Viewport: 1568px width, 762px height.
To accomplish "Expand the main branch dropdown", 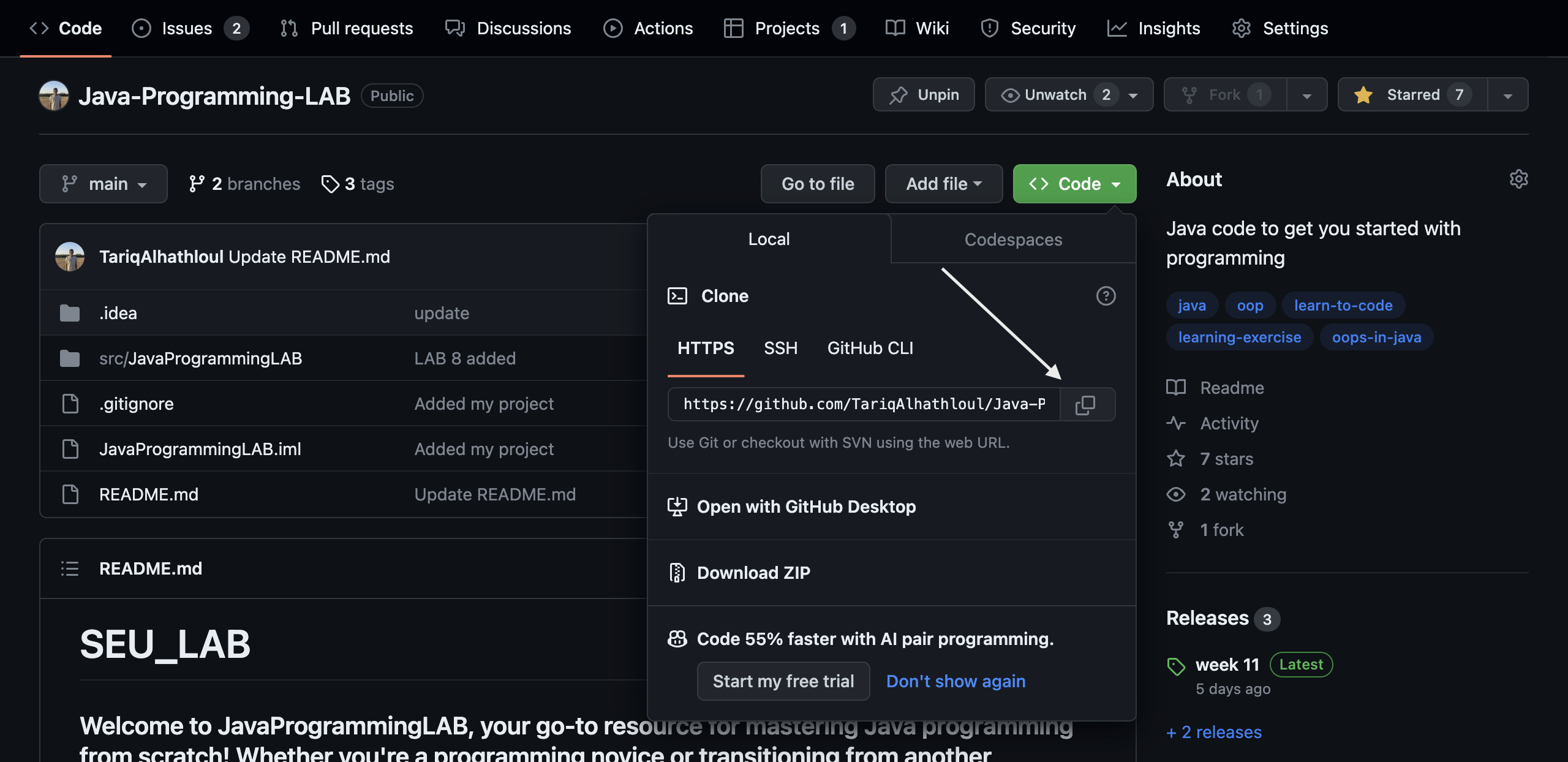I will 103,184.
